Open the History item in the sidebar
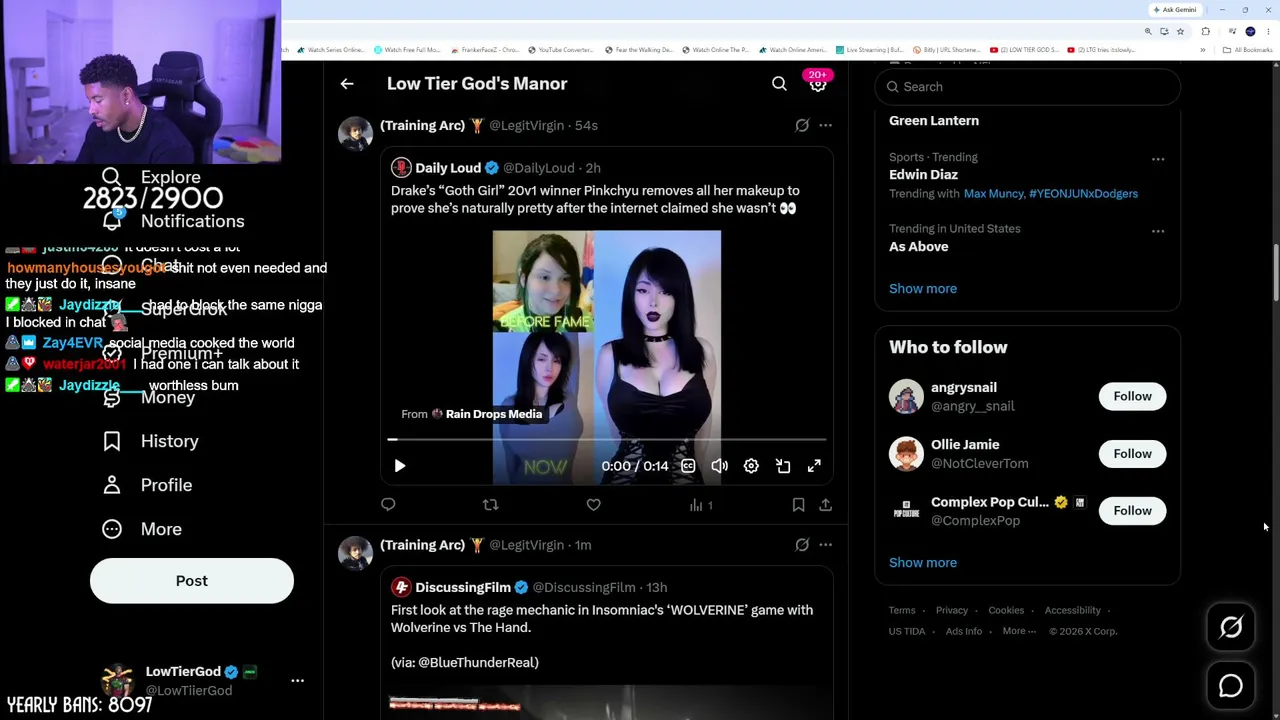The width and height of the screenshot is (1280, 720). click(x=151, y=441)
